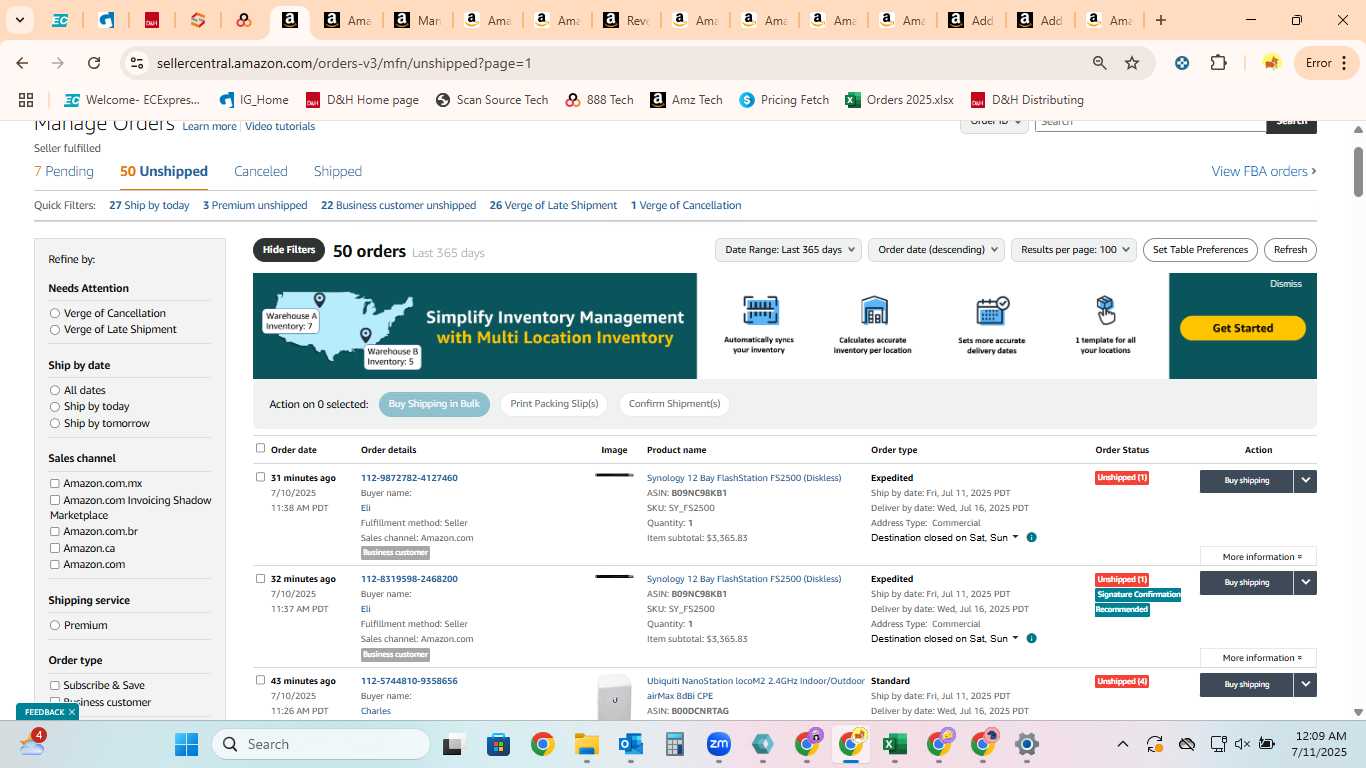Image resolution: width=1366 pixels, height=768 pixels.
Task: Select the Verge of Late Shipment radio filter
Action: point(55,329)
